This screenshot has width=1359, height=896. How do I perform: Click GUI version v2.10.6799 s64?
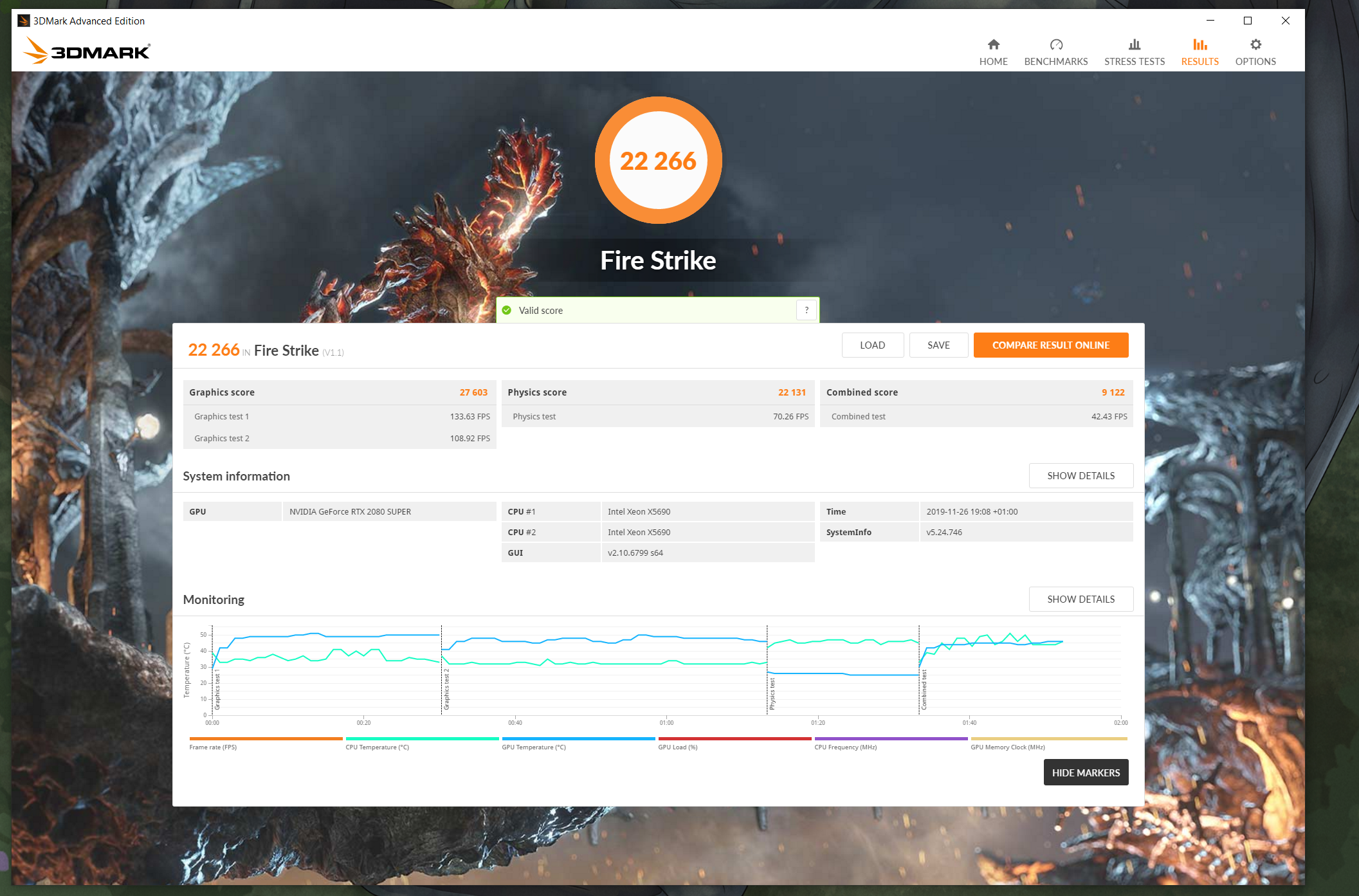click(635, 553)
